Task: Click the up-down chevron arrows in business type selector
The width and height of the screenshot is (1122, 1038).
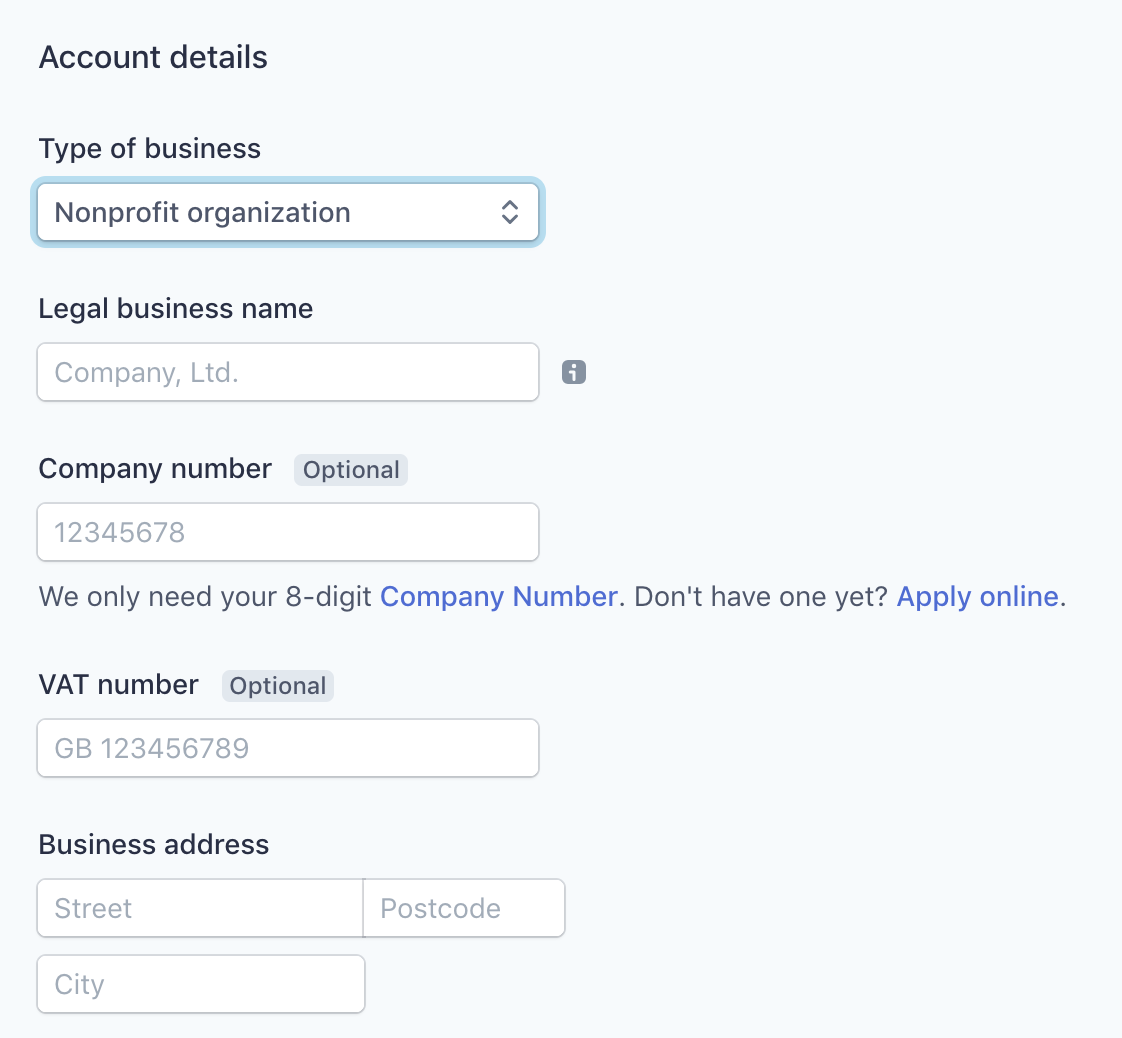Action: (x=509, y=212)
